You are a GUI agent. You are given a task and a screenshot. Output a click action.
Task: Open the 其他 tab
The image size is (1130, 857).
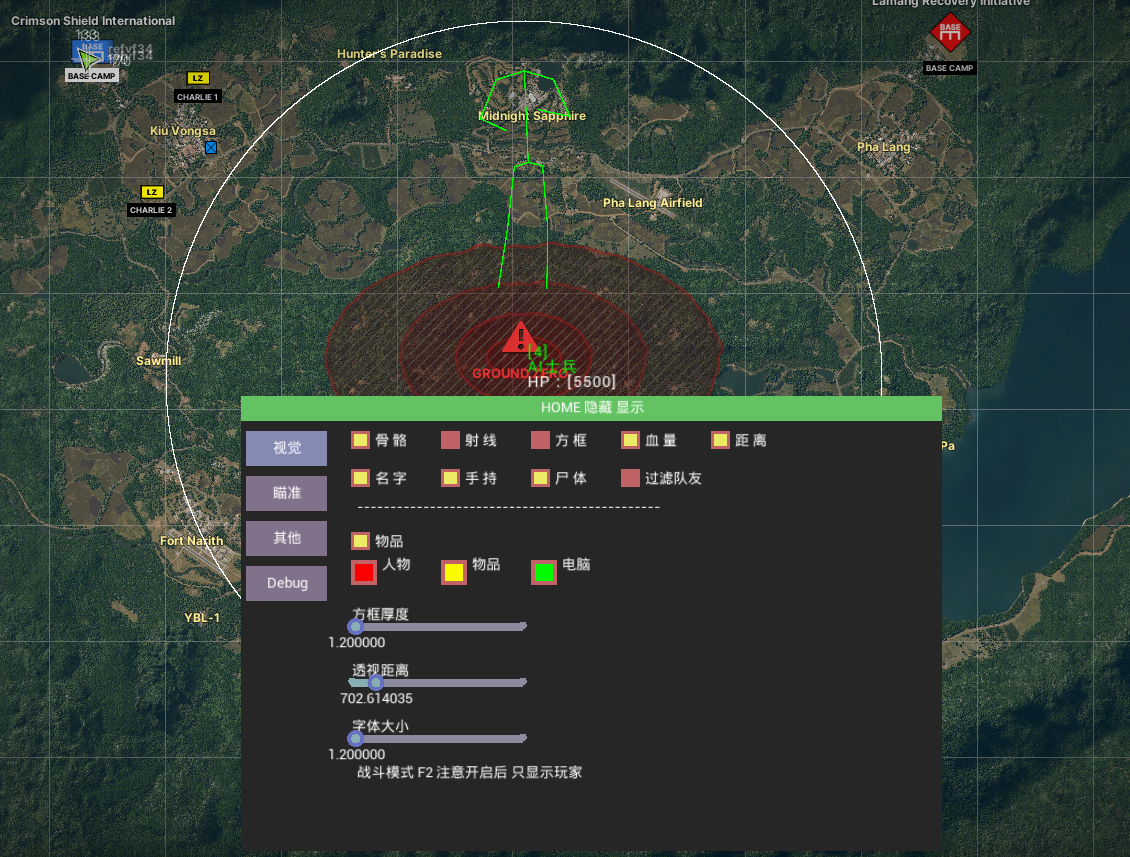tap(287, 538)
